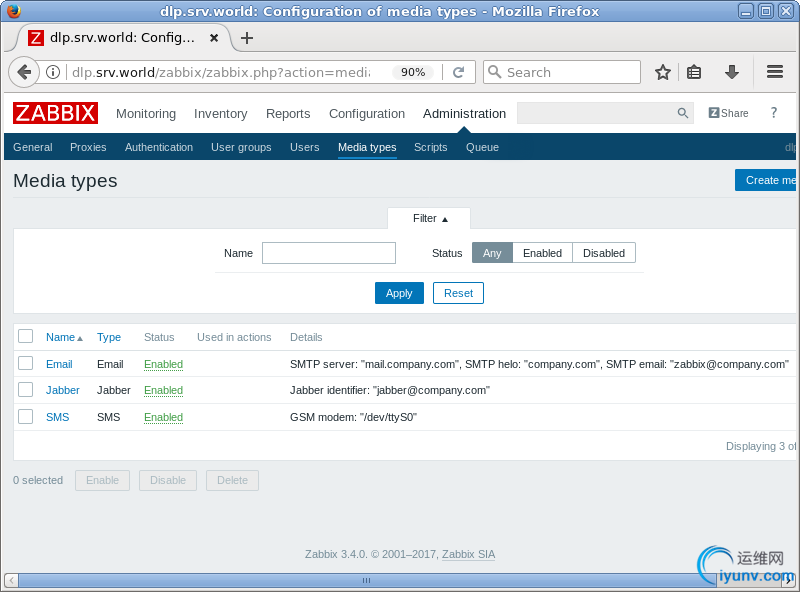Show bookmarks list icon

tap(694, 72)
